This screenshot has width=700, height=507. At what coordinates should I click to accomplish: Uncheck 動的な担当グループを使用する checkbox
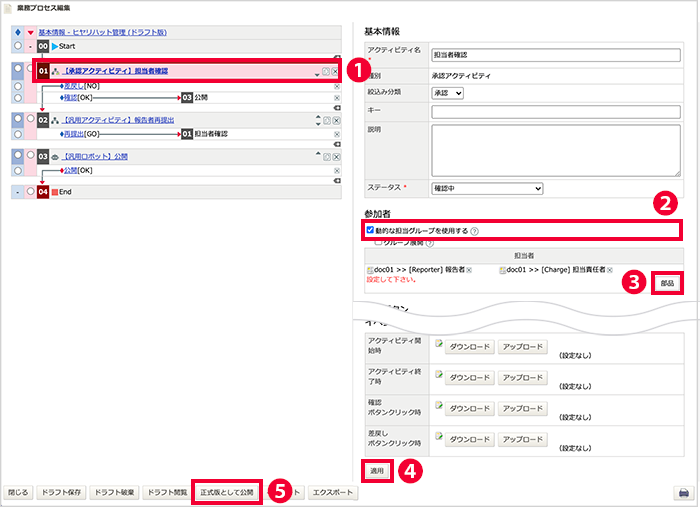[x=370, y=230]
